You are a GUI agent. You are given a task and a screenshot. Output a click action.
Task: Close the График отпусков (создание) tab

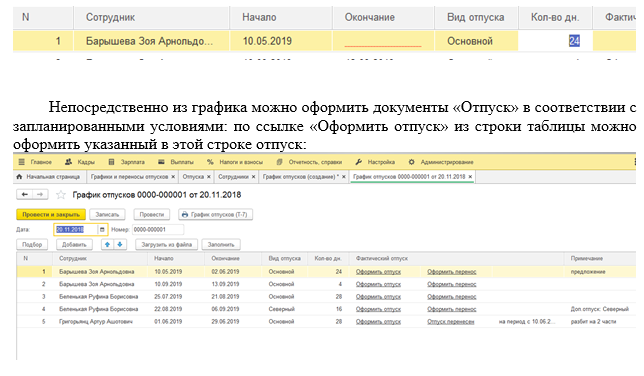[344, 177]
